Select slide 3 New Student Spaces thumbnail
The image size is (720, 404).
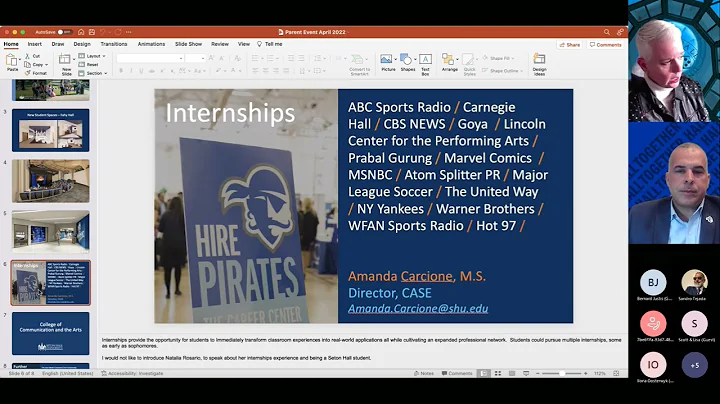pyautogui.click(x=51, y=130)
